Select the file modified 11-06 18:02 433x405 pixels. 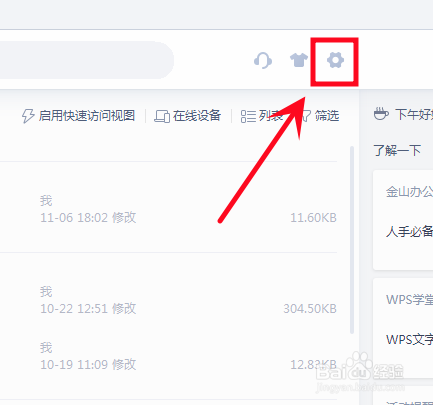pos(168,207)
